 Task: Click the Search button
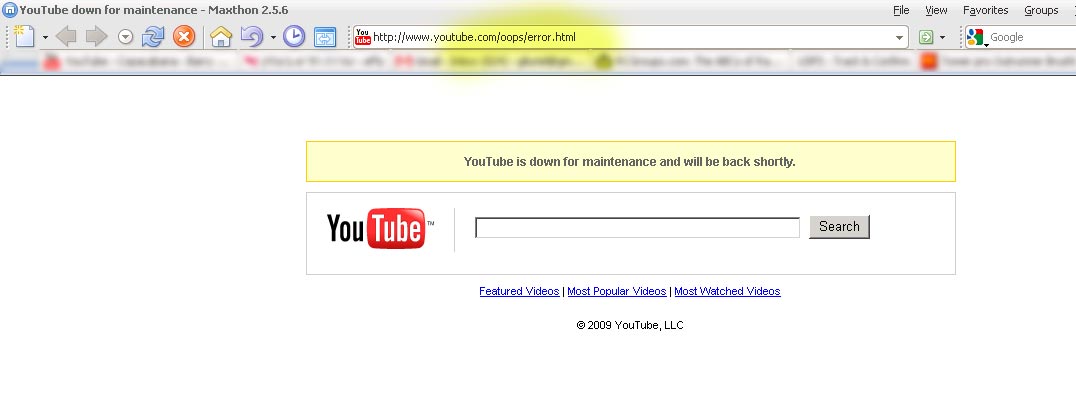[x=839, y=227]
